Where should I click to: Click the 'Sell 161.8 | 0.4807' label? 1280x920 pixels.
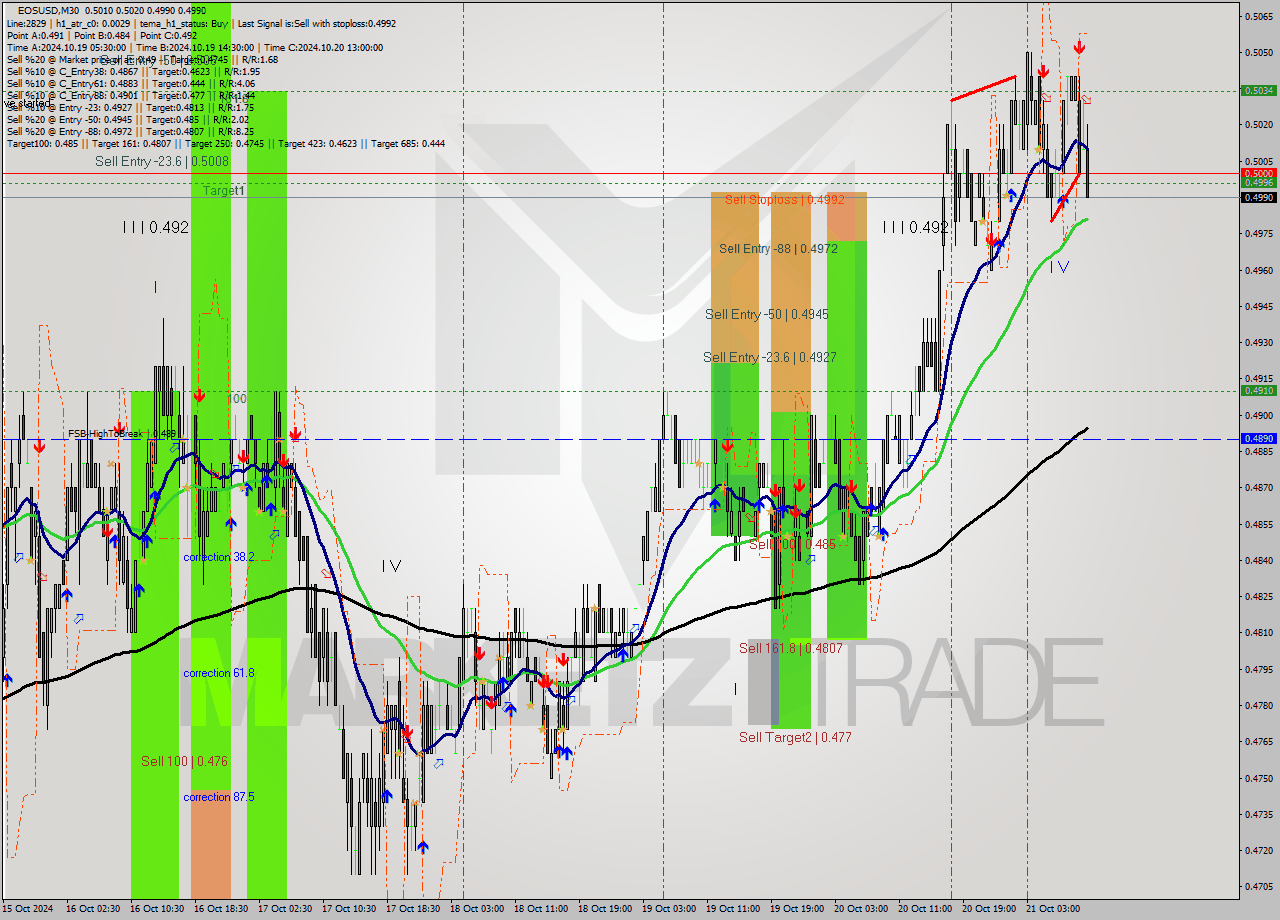click(x=791, y=648)
